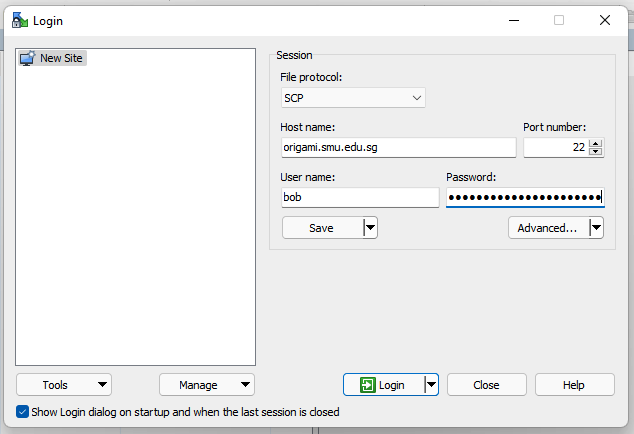
Task: Click the Port number label
Action: pos(554,127)
